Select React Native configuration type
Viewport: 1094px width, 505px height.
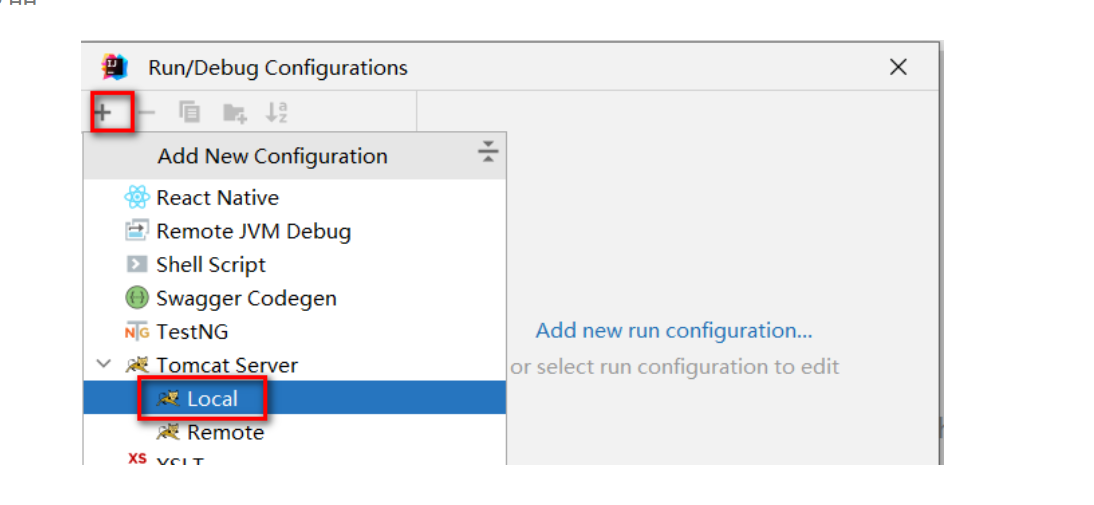pyautogui.click(x=294, y=198)
